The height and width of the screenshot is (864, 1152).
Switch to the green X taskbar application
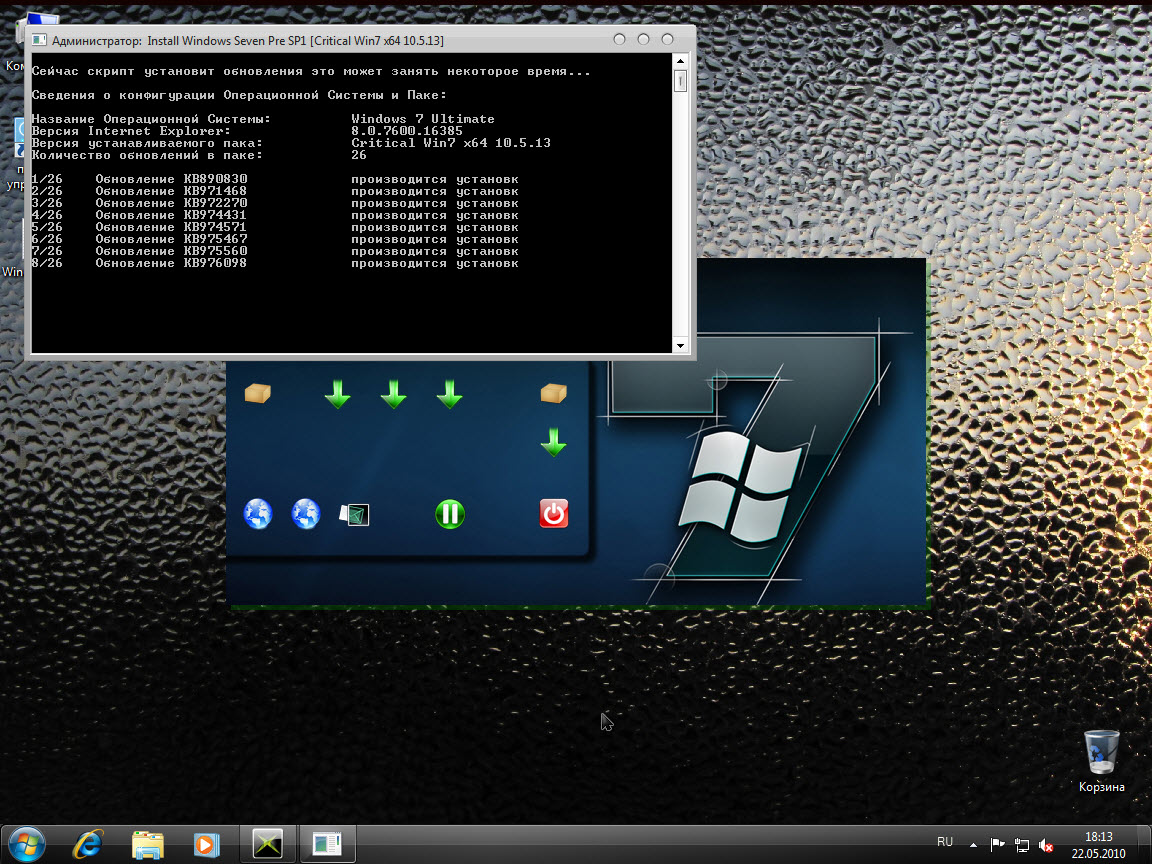(268, 844)
